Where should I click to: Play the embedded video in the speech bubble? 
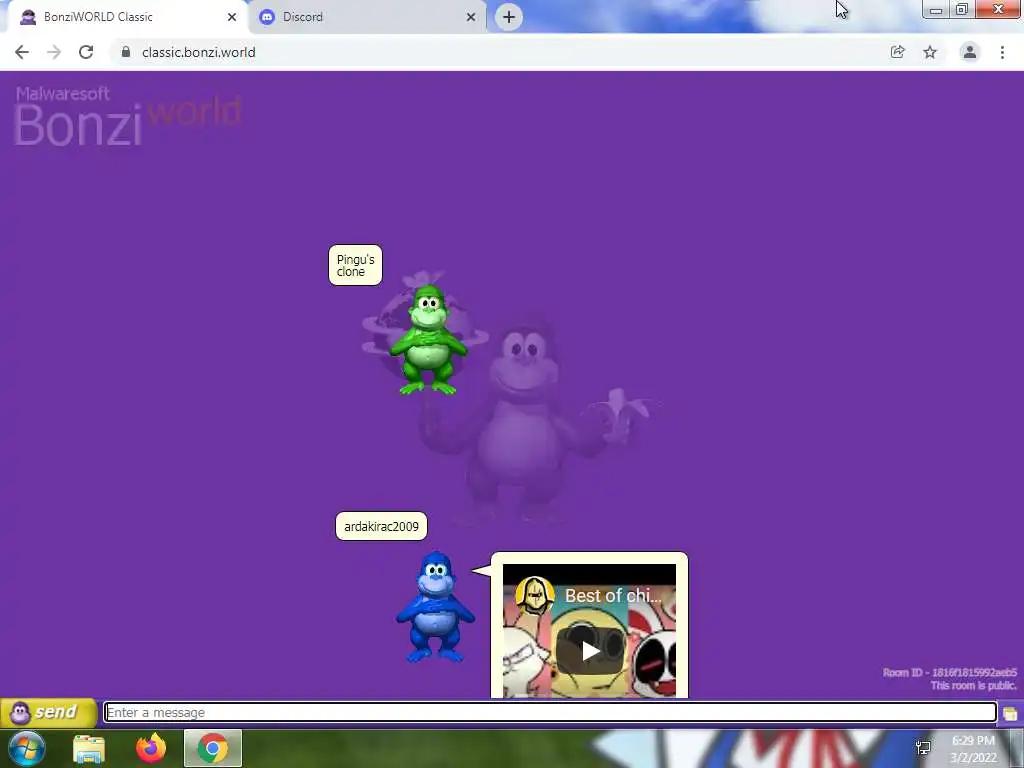(x=590, y=650)
